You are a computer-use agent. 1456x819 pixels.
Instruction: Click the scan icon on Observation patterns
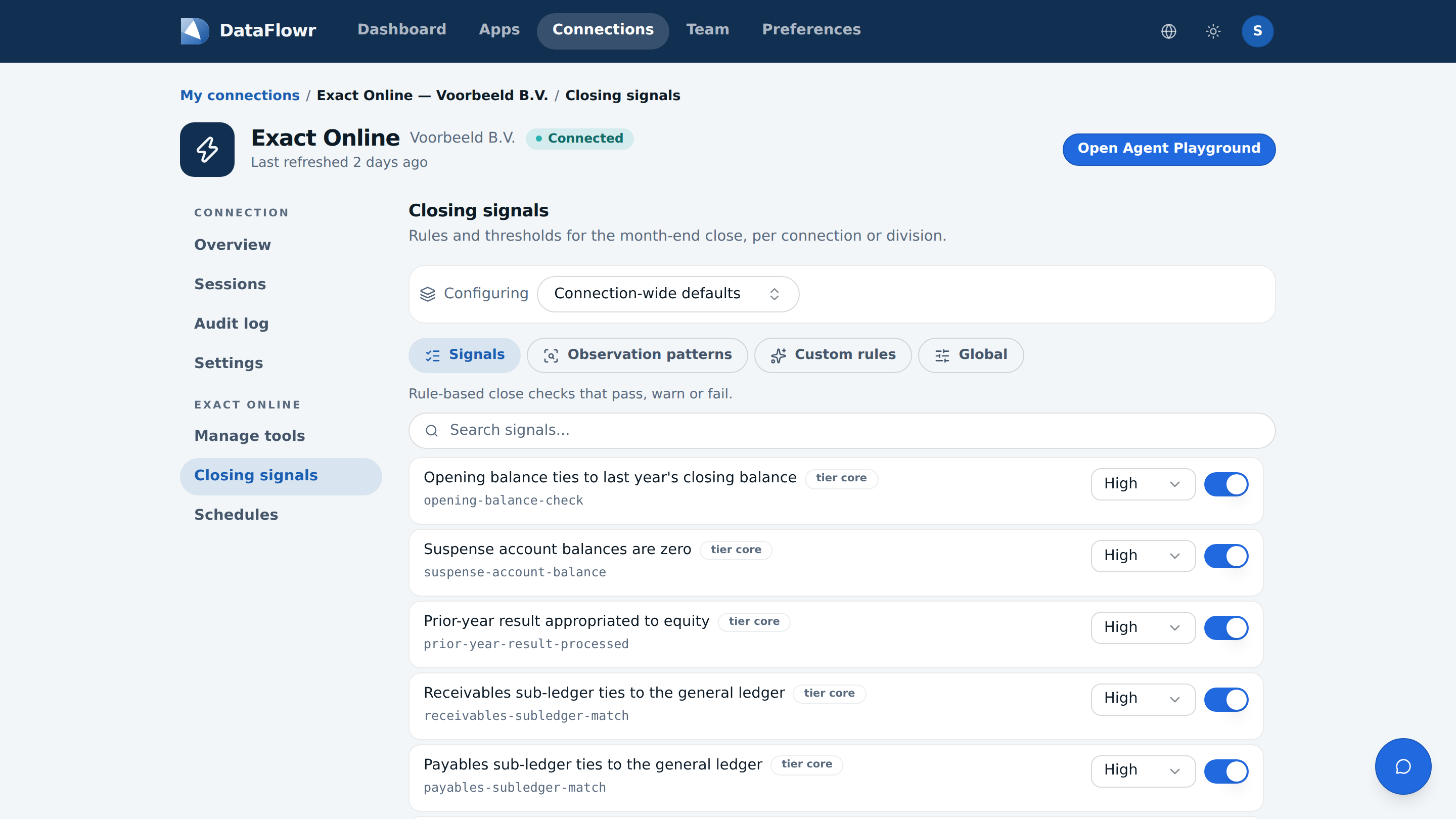(x=551, y=355)
